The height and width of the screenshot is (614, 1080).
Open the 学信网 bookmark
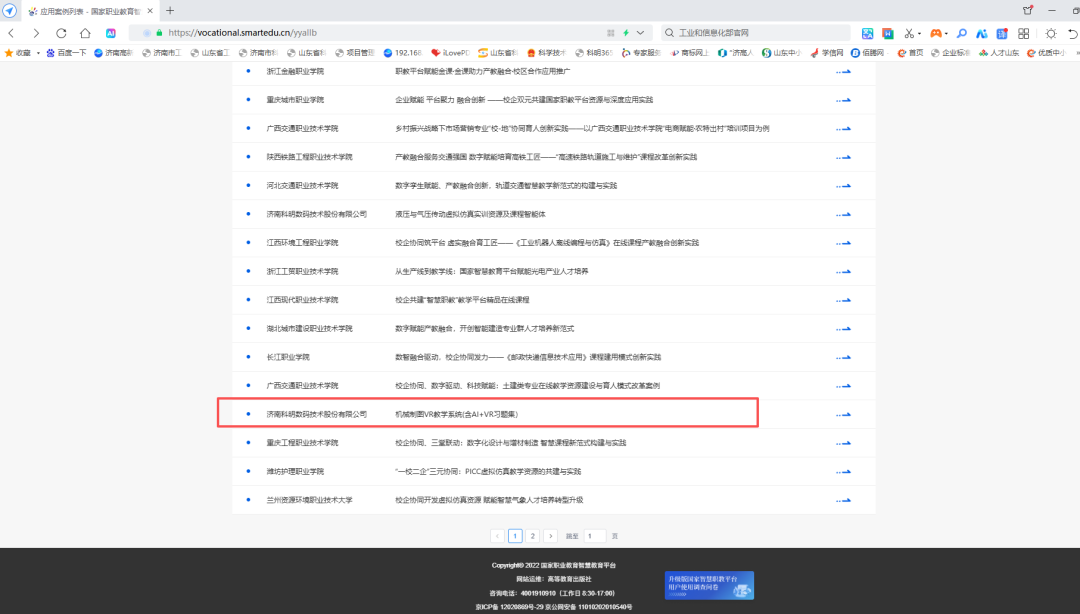click(x=827, y=52)
